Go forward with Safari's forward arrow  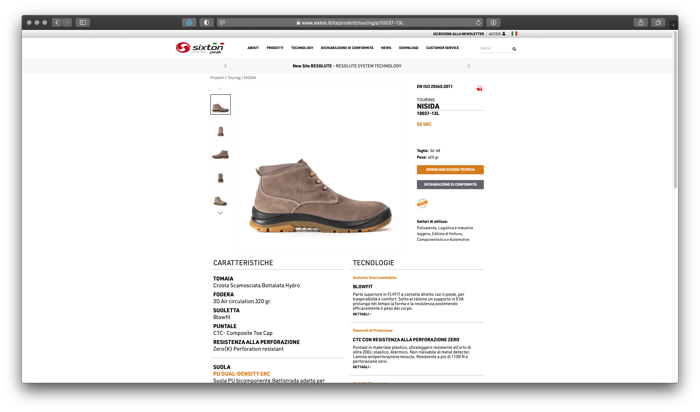click(x=67, y=22)
